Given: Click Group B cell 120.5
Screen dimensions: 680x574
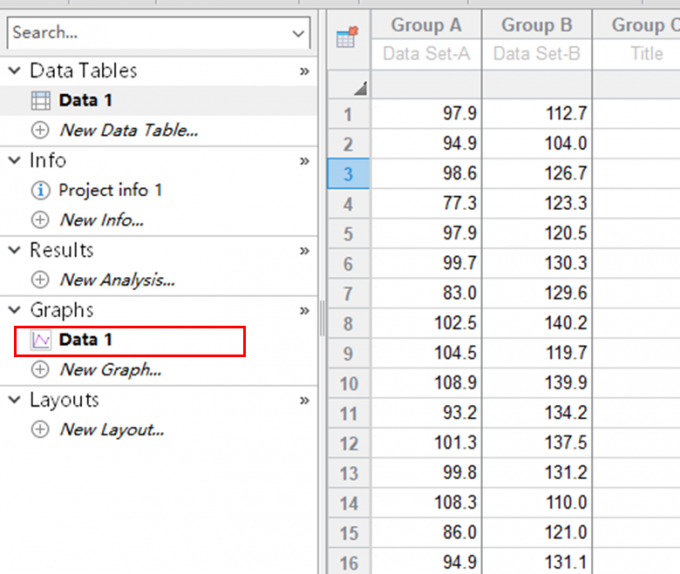Looking at the screenshot, I should [x=537, y=234].
